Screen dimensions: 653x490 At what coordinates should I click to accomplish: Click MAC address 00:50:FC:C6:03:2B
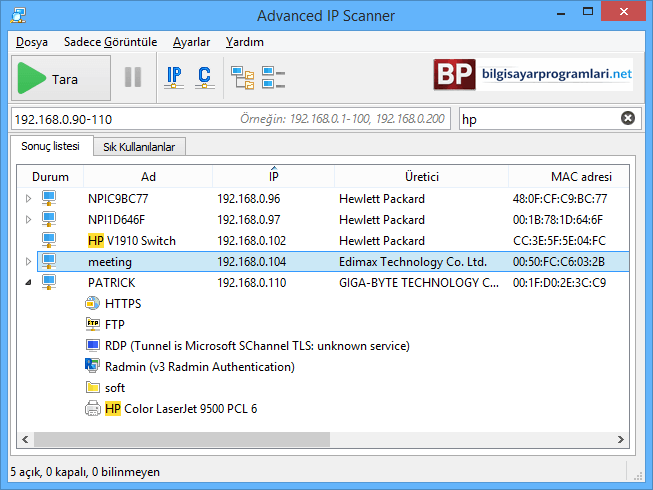pyautogui.click(x=558, y=262)
